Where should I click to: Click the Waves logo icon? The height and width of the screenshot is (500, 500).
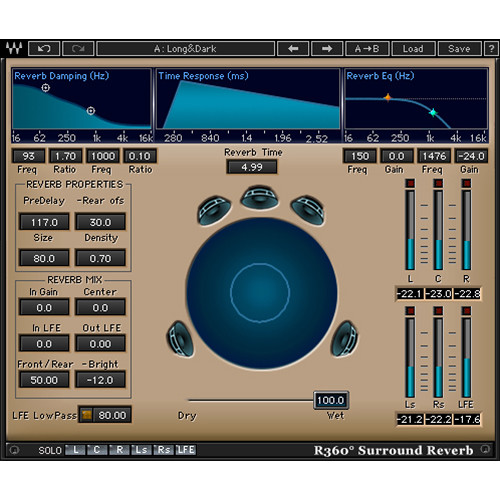click(x=14, y=49)
